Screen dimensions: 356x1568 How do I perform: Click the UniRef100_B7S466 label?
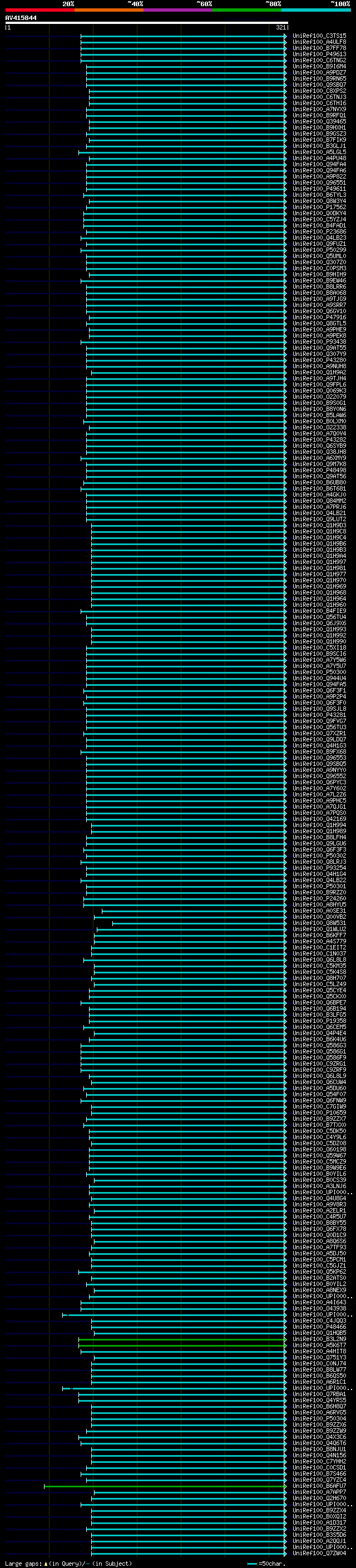(319, 1473)
